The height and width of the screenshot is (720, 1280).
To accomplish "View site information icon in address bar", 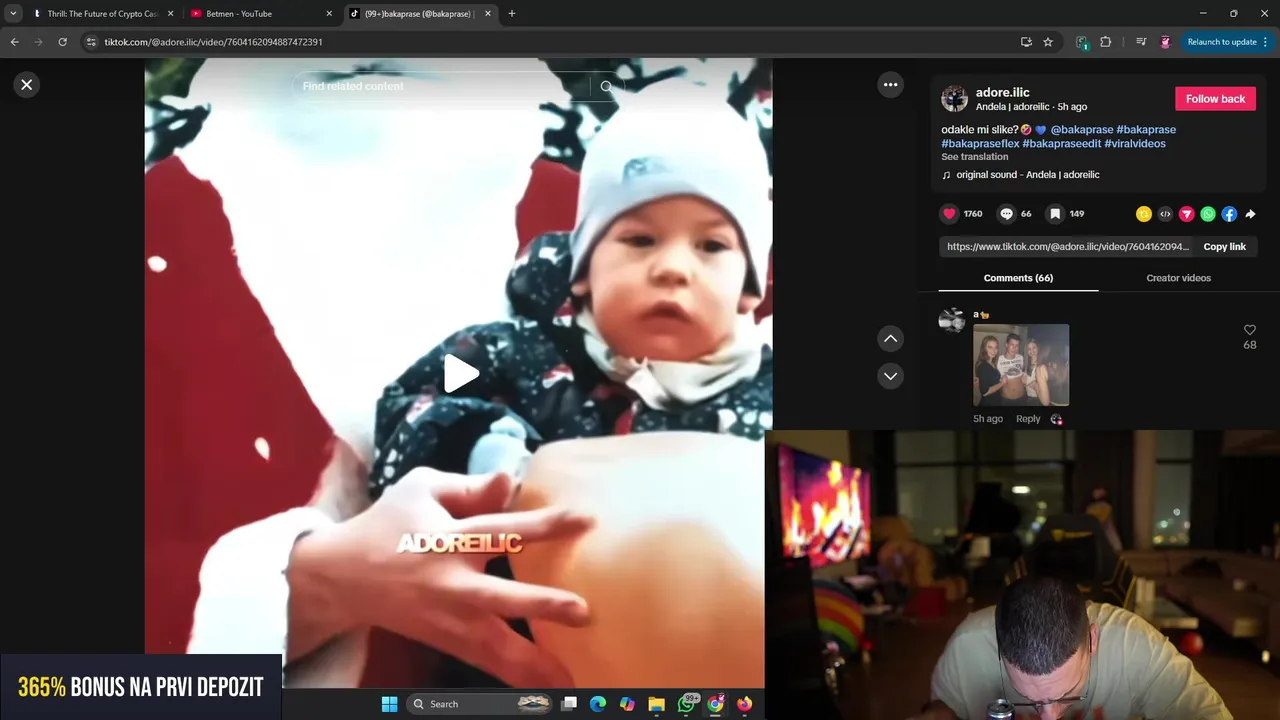I will click(91, 42).
